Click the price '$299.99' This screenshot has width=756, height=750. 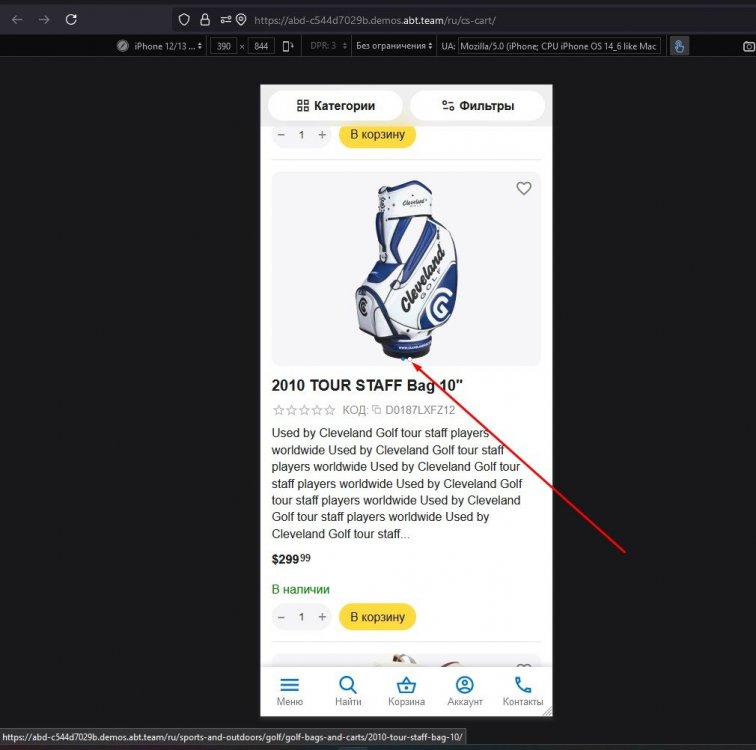tap(291, 559)
